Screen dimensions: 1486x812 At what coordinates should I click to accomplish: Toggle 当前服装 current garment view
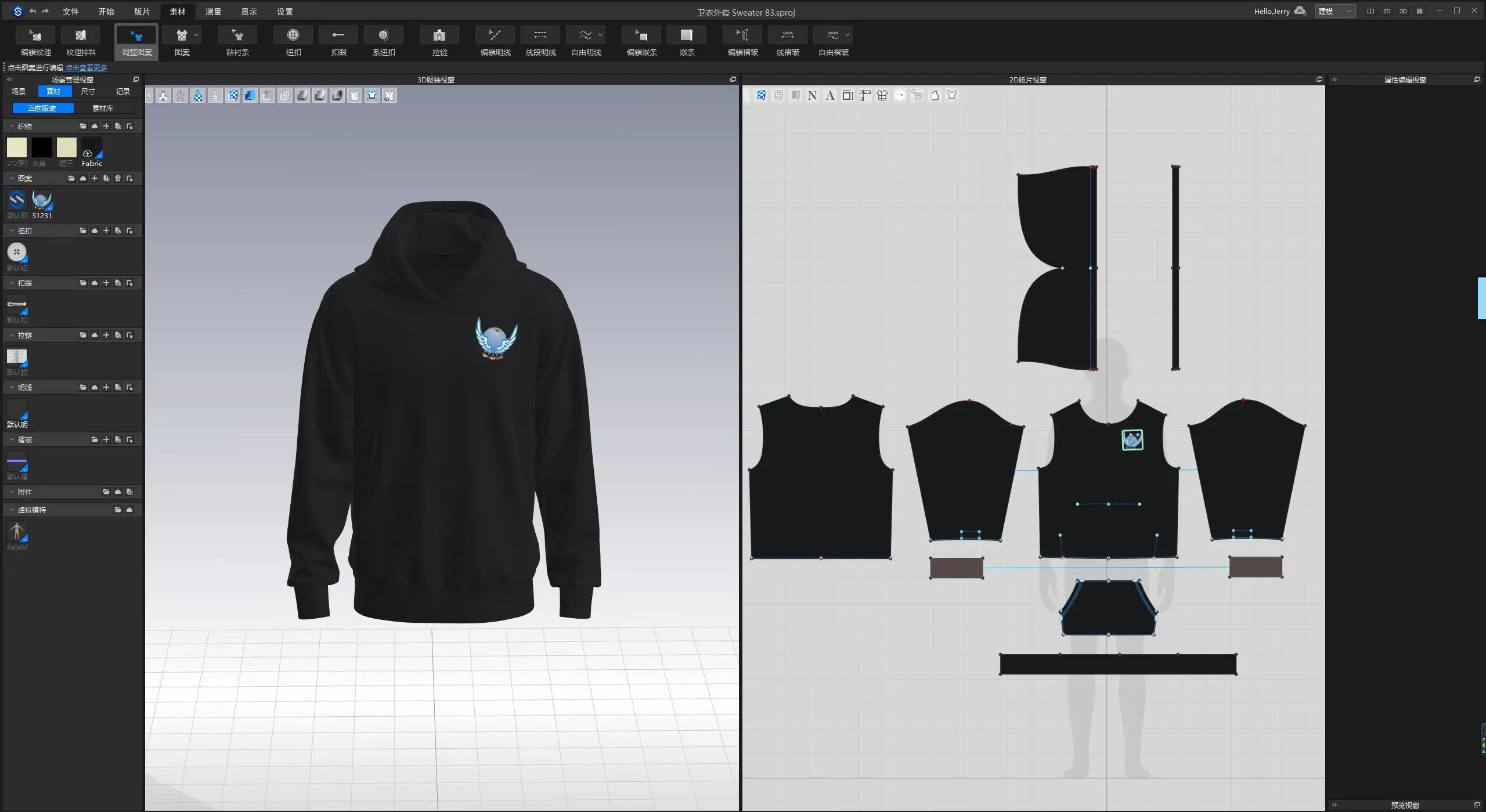(42, 108)
